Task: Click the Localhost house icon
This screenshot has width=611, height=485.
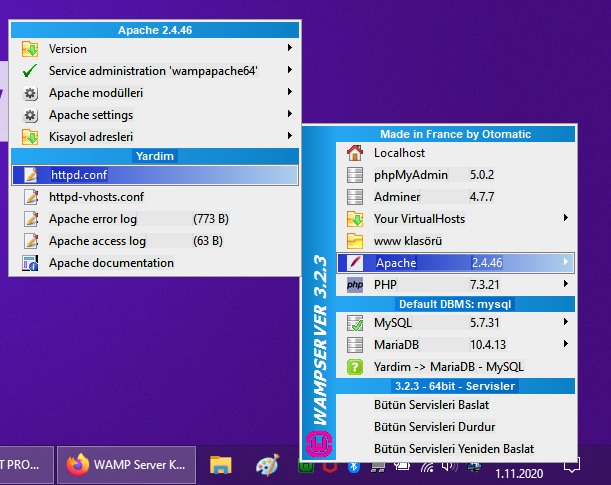Action: [x=355, y=153]
